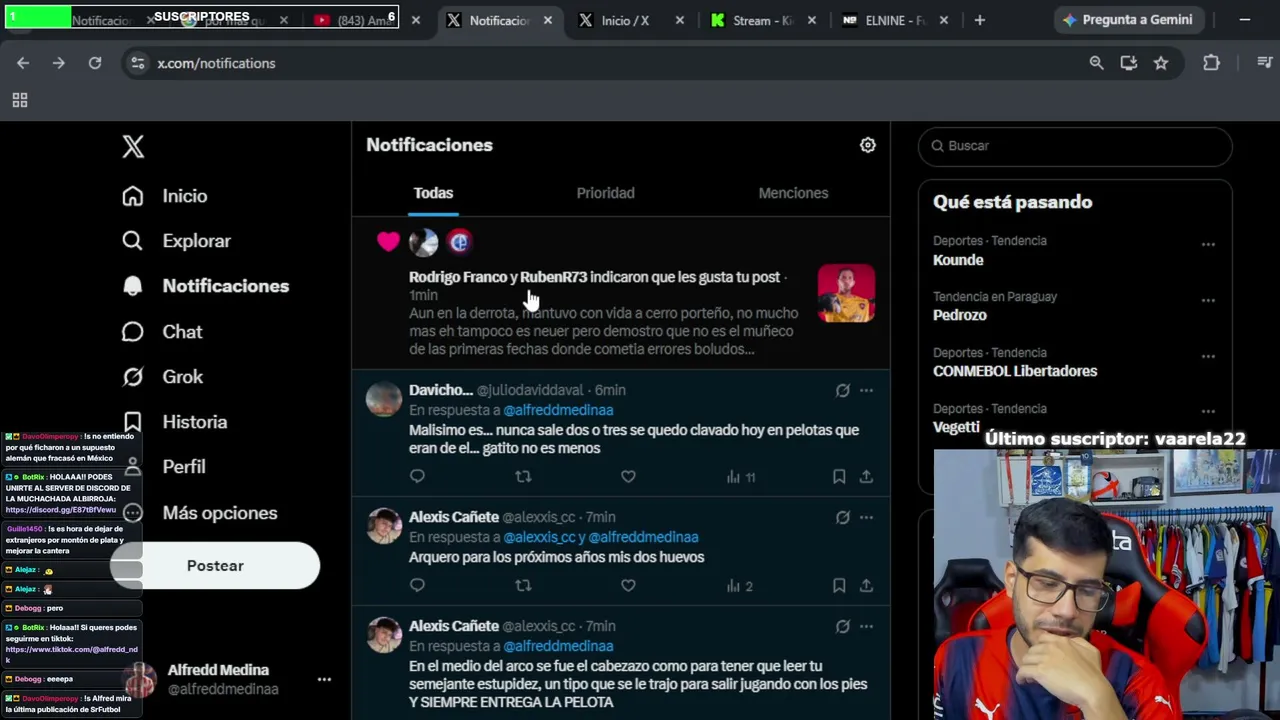The image size is (1280, 720).
Task: Close the 'Inicio / X' browser tab
Action: point(680,20)
